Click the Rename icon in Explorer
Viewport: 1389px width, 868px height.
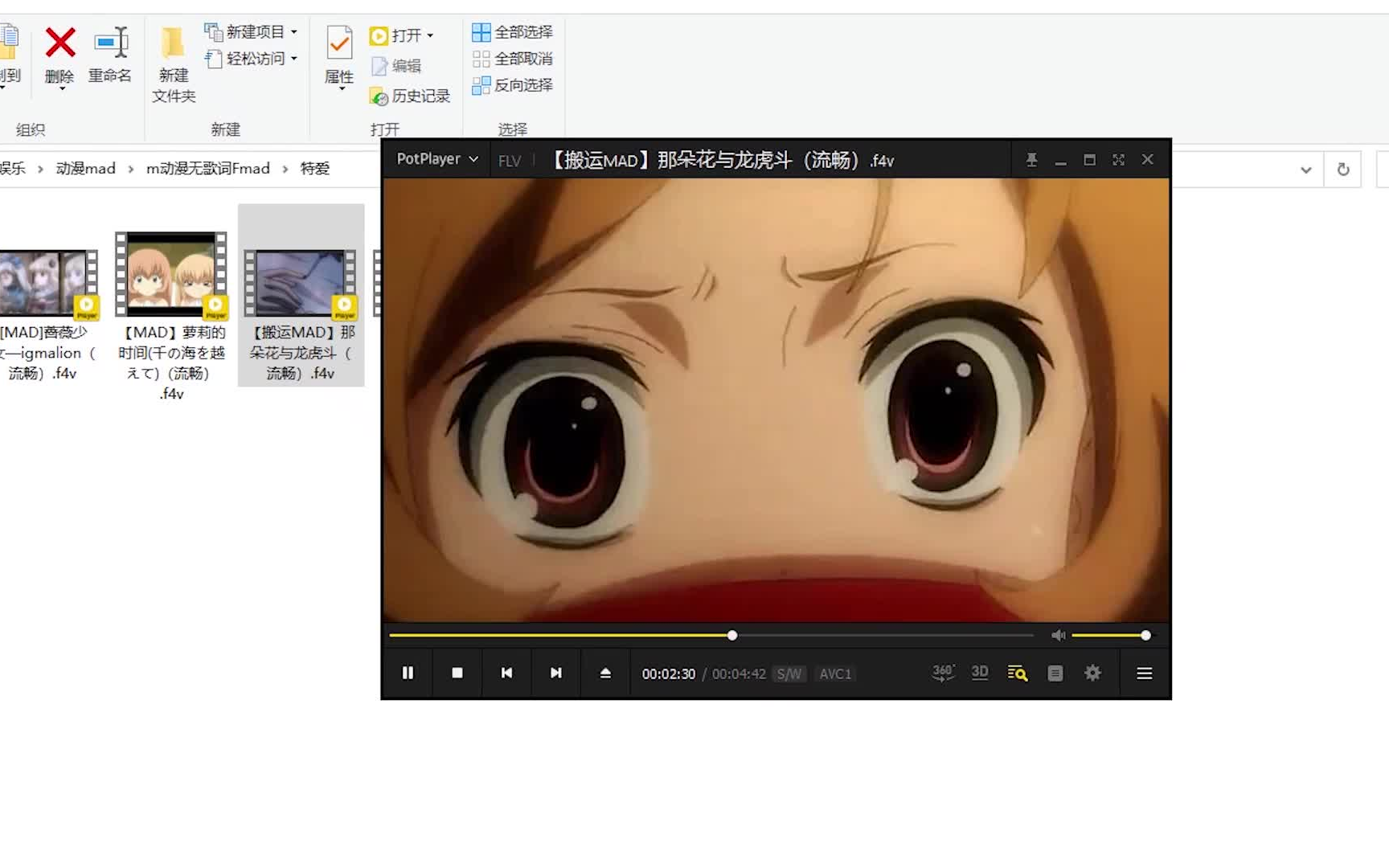click(x=111, y=43)
